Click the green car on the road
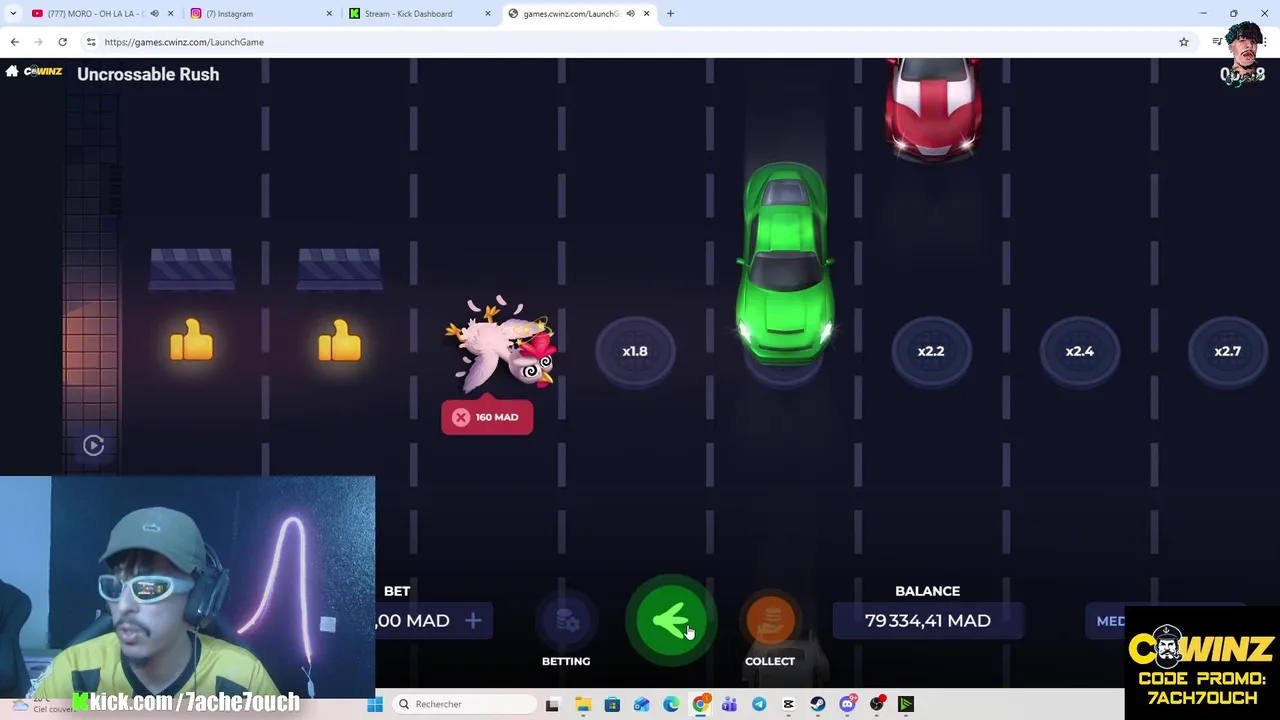The image size is (1280, 720). point(785,265)
